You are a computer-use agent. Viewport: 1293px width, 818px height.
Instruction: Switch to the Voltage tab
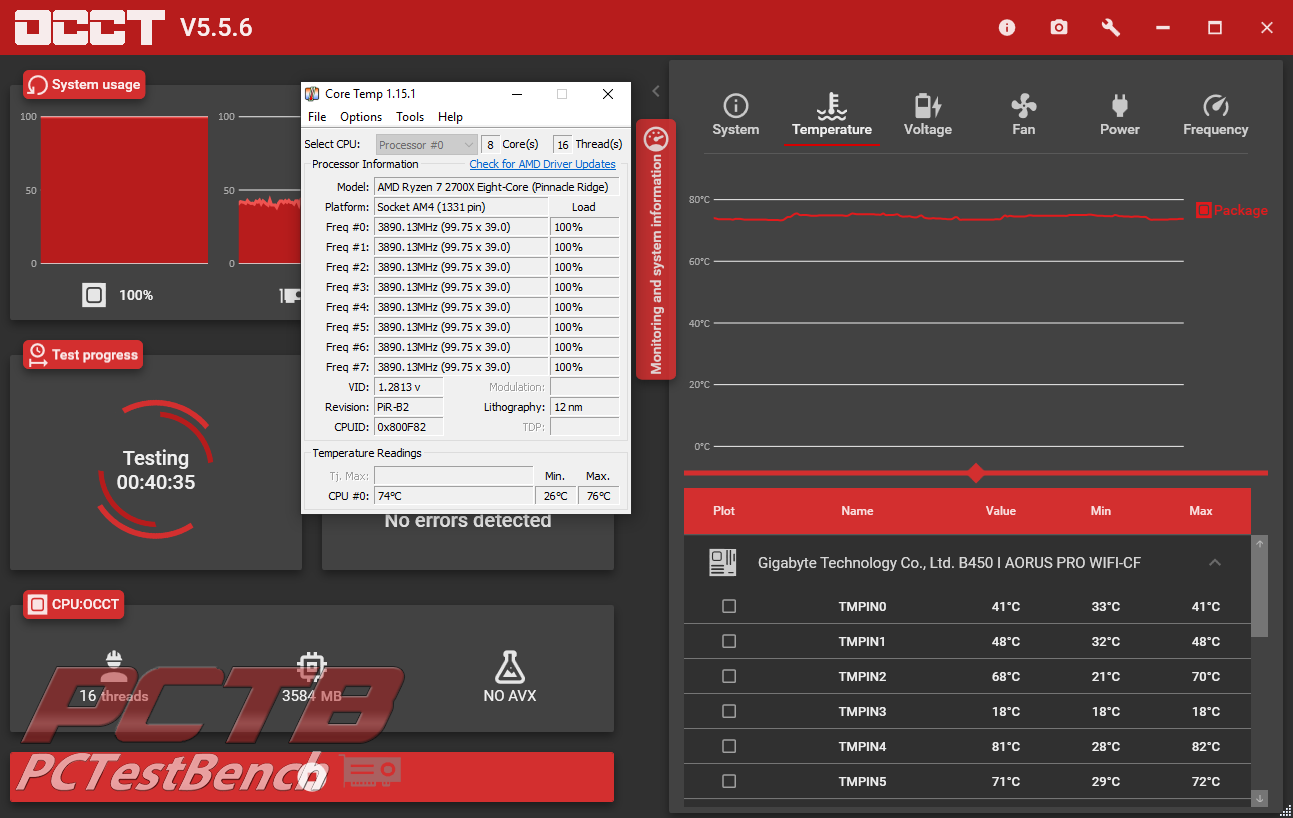[928, 116]
